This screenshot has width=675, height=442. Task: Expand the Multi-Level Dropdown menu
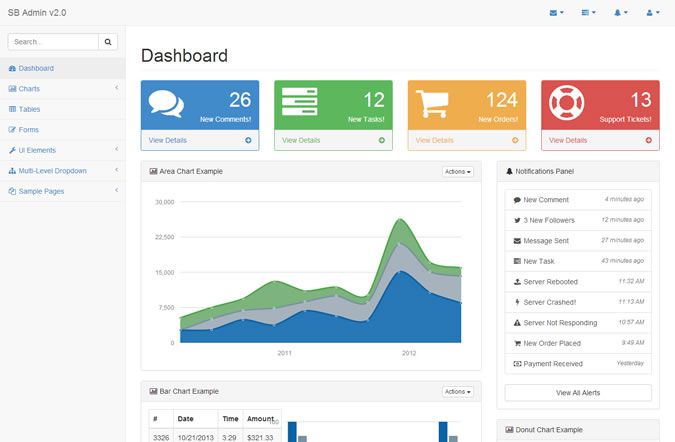[x=62, y=171]
